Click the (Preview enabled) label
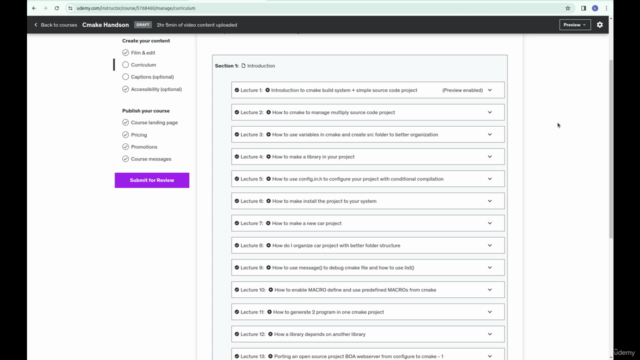The width and height of the screenshot is (640, 360). pos(462,90)
